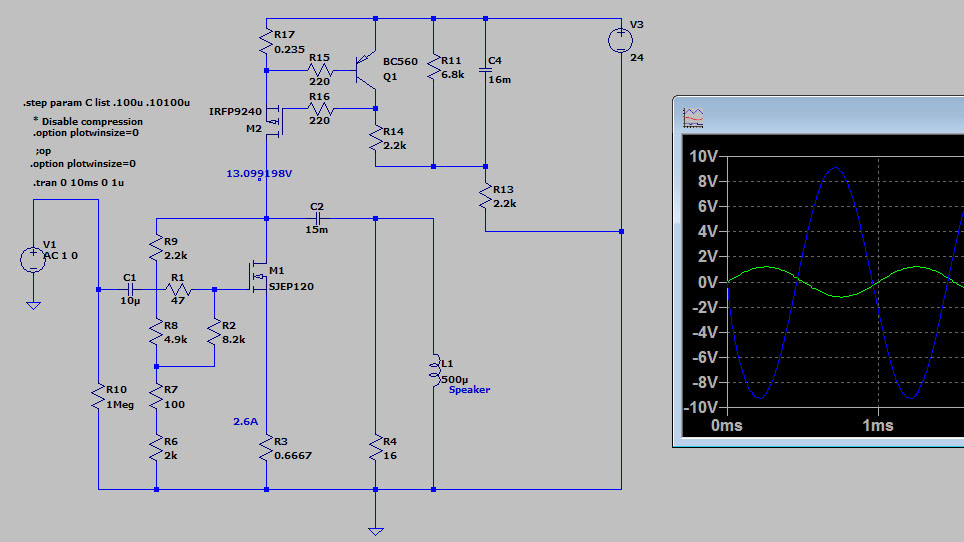Select capacitor C1 symbol
964x542 pixels.
coord(130,289)
